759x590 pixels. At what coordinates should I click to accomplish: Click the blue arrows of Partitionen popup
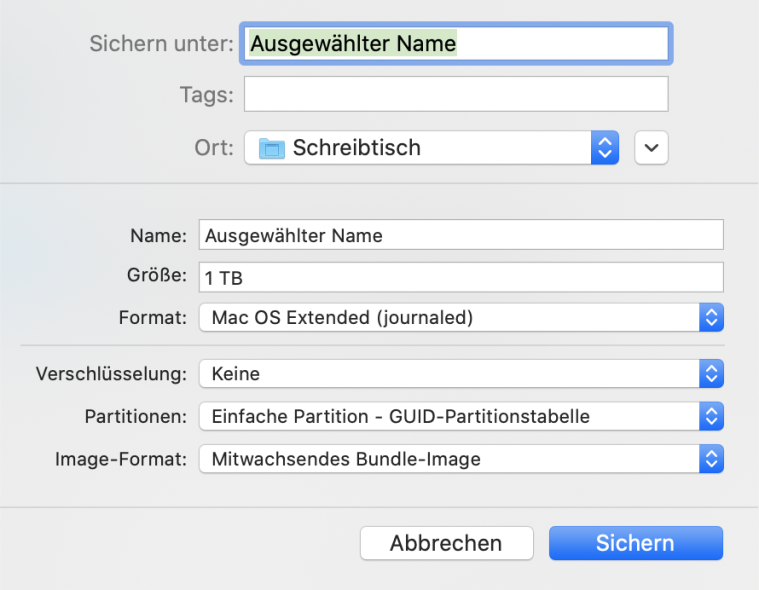[x=712, y=416]
